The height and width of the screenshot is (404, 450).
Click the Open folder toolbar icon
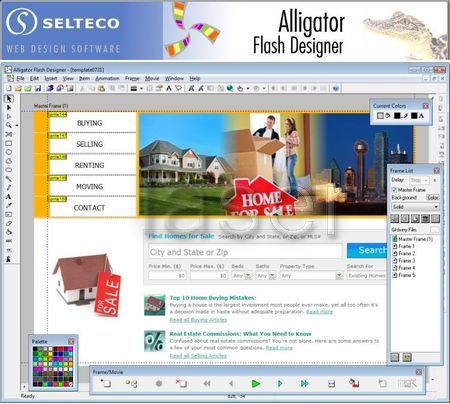(18, 88)
